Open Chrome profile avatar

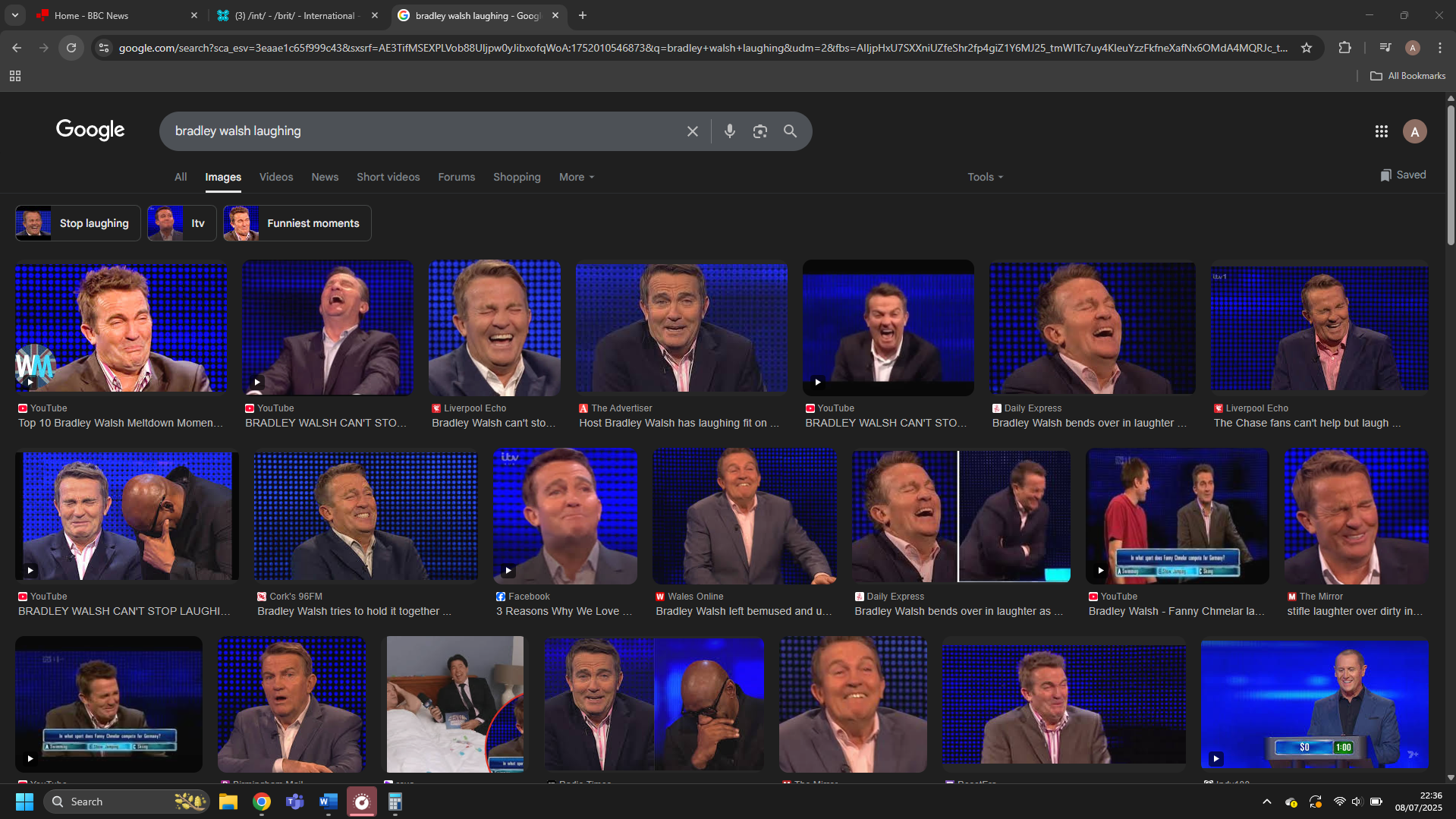(1412, 48)
